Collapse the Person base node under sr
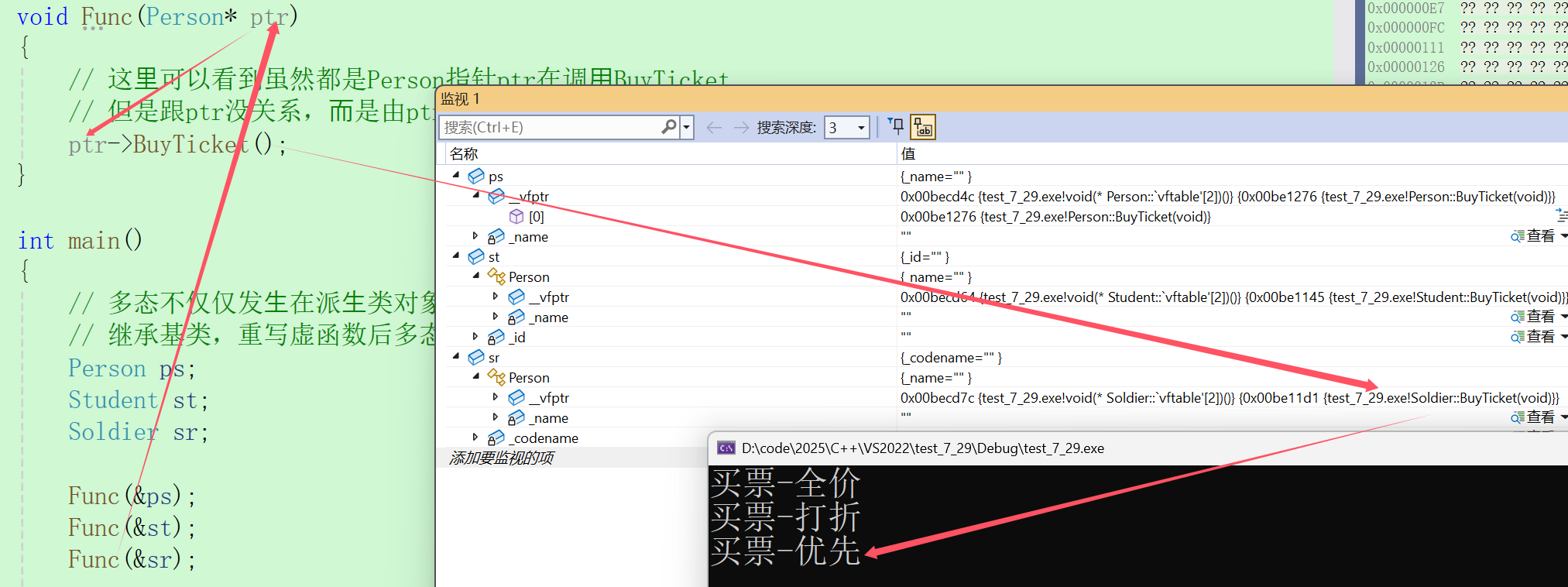Image resolution: width=1568 pixels, height=587 pixels. coord(476,377)
